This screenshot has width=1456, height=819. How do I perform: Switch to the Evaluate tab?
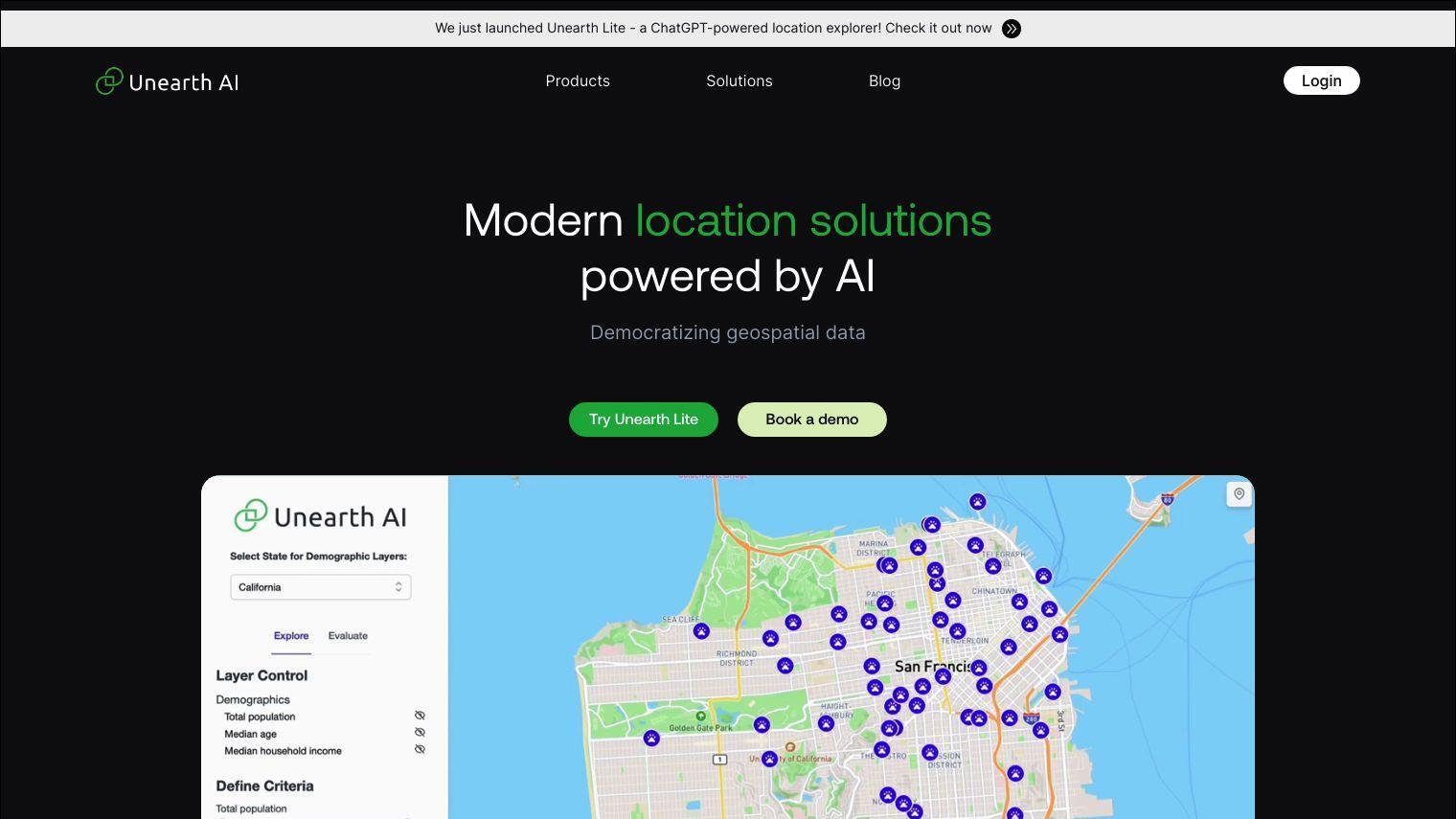click(x=348, y=636)
